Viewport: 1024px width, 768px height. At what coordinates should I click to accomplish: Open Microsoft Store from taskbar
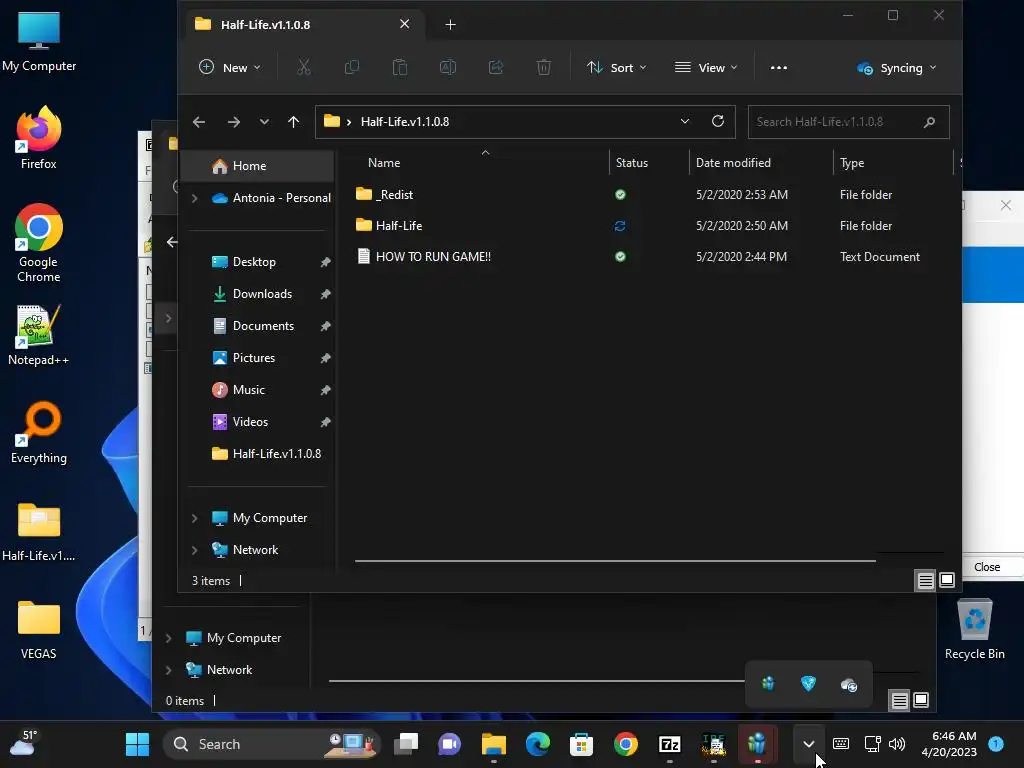coord(581,744)
